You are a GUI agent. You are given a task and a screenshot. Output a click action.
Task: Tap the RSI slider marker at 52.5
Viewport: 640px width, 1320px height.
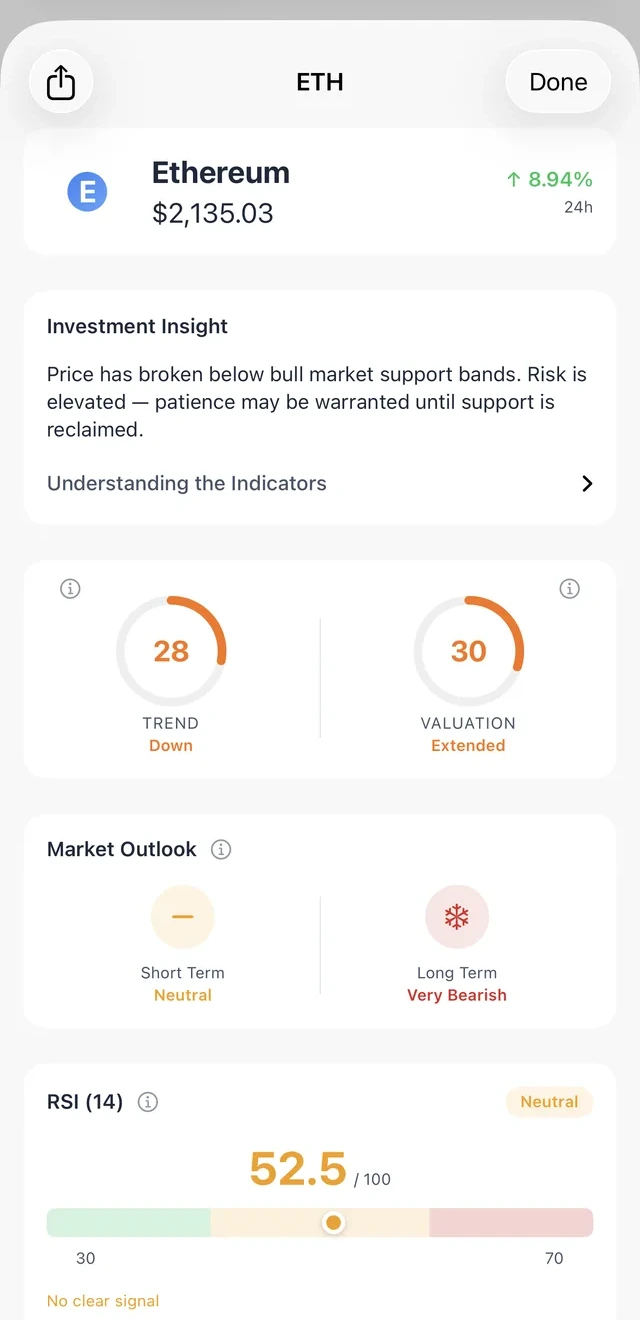click(x=333, y=1222)
